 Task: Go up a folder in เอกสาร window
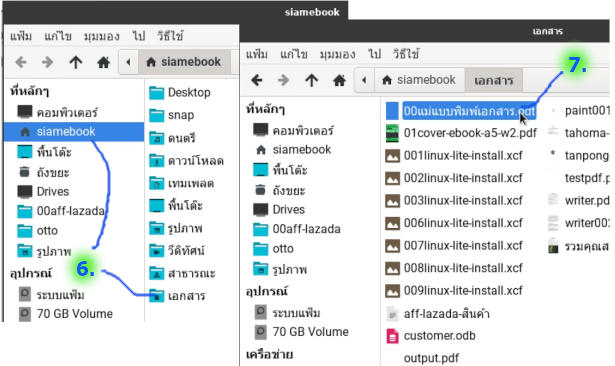pos(311,80)
